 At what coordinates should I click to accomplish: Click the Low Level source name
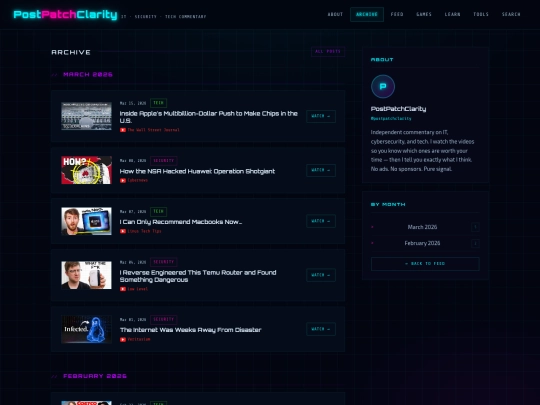coord(137,289)
